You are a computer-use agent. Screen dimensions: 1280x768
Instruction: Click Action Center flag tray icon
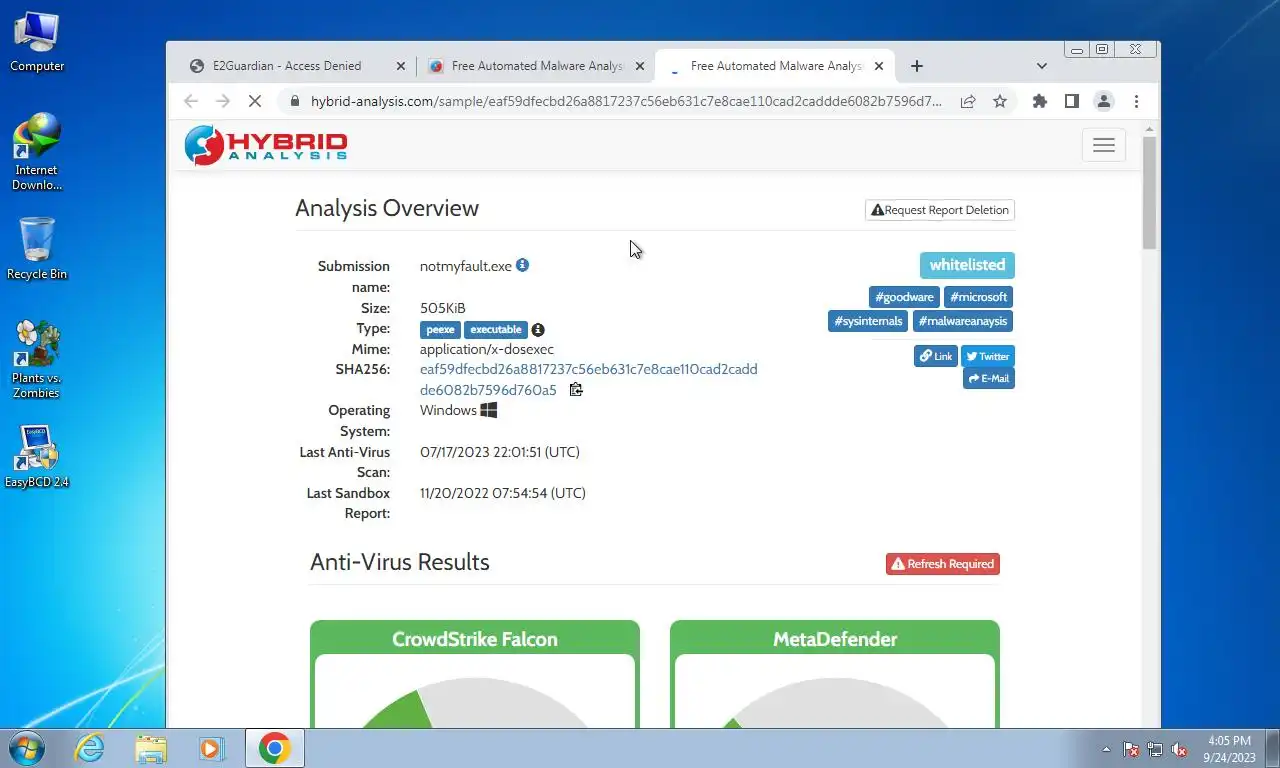coord(1131,749)
